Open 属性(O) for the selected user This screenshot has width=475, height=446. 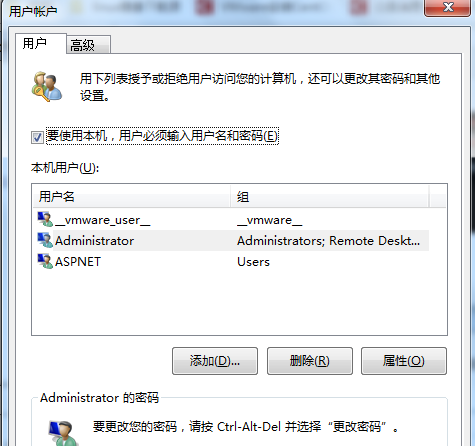404,361
